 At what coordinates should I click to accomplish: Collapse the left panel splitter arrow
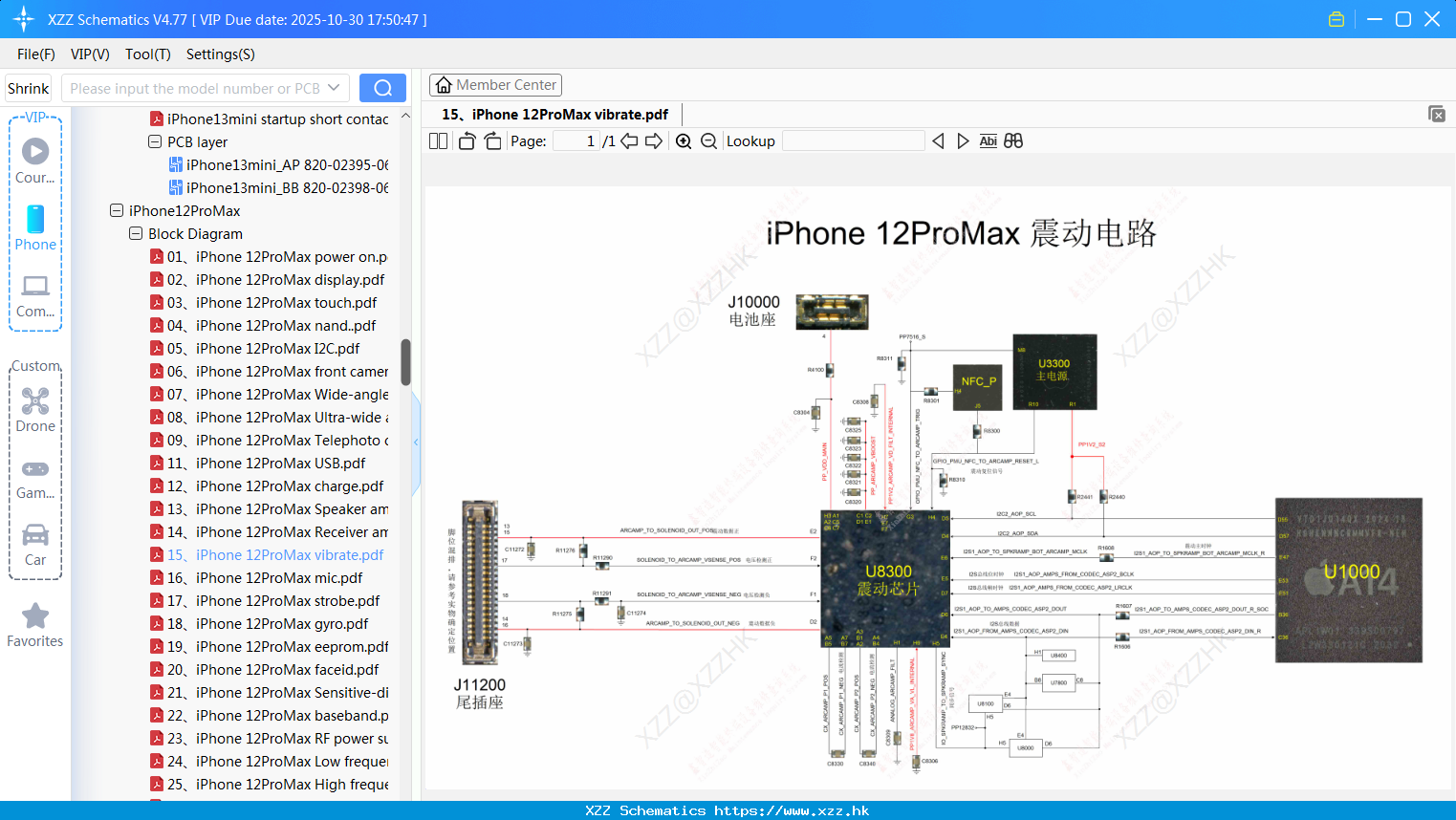pyautogui.click(x=416, y=442)
